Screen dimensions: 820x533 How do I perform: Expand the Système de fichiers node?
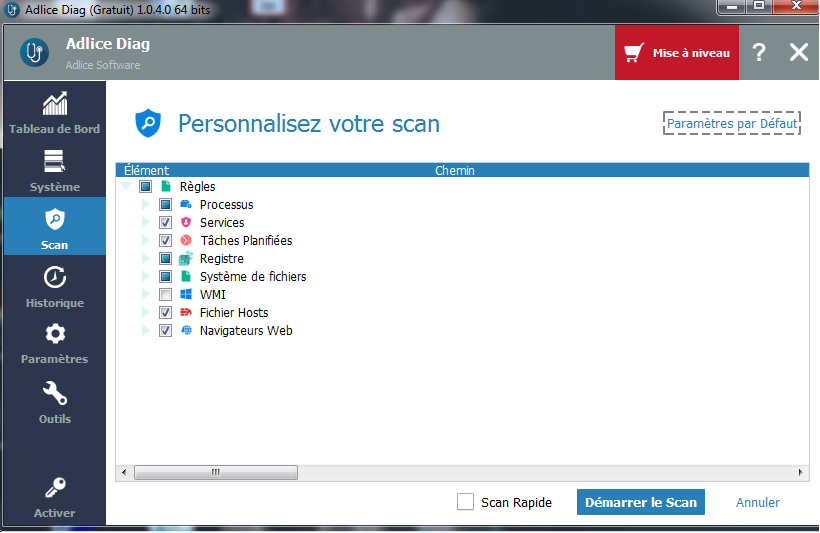click(x=145, y=276)
